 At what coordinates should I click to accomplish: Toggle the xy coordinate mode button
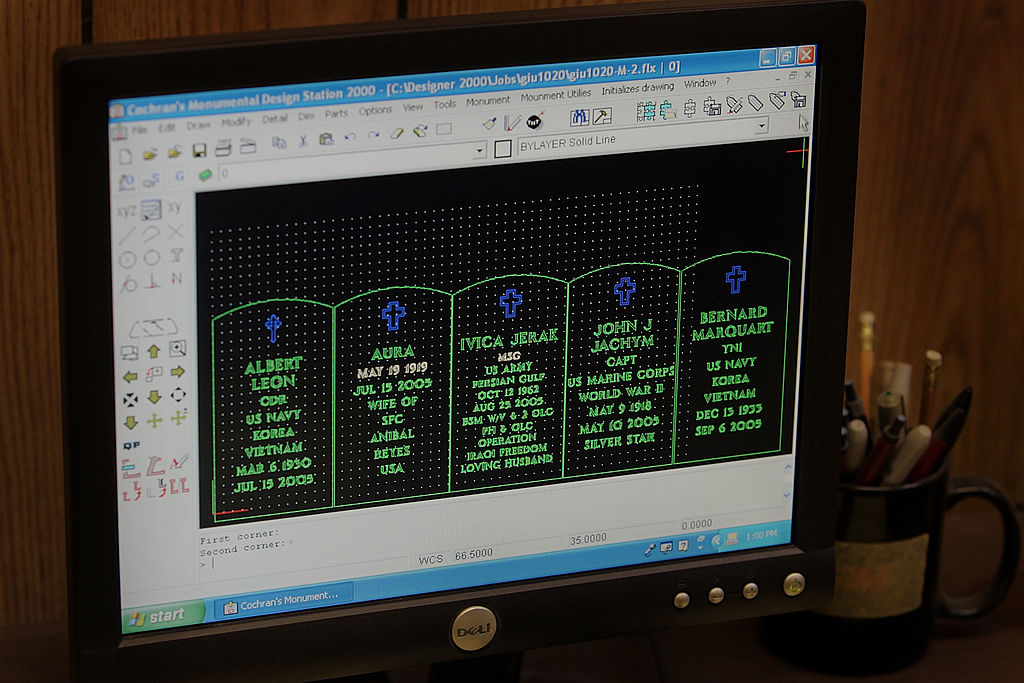(x=174, y=207)
